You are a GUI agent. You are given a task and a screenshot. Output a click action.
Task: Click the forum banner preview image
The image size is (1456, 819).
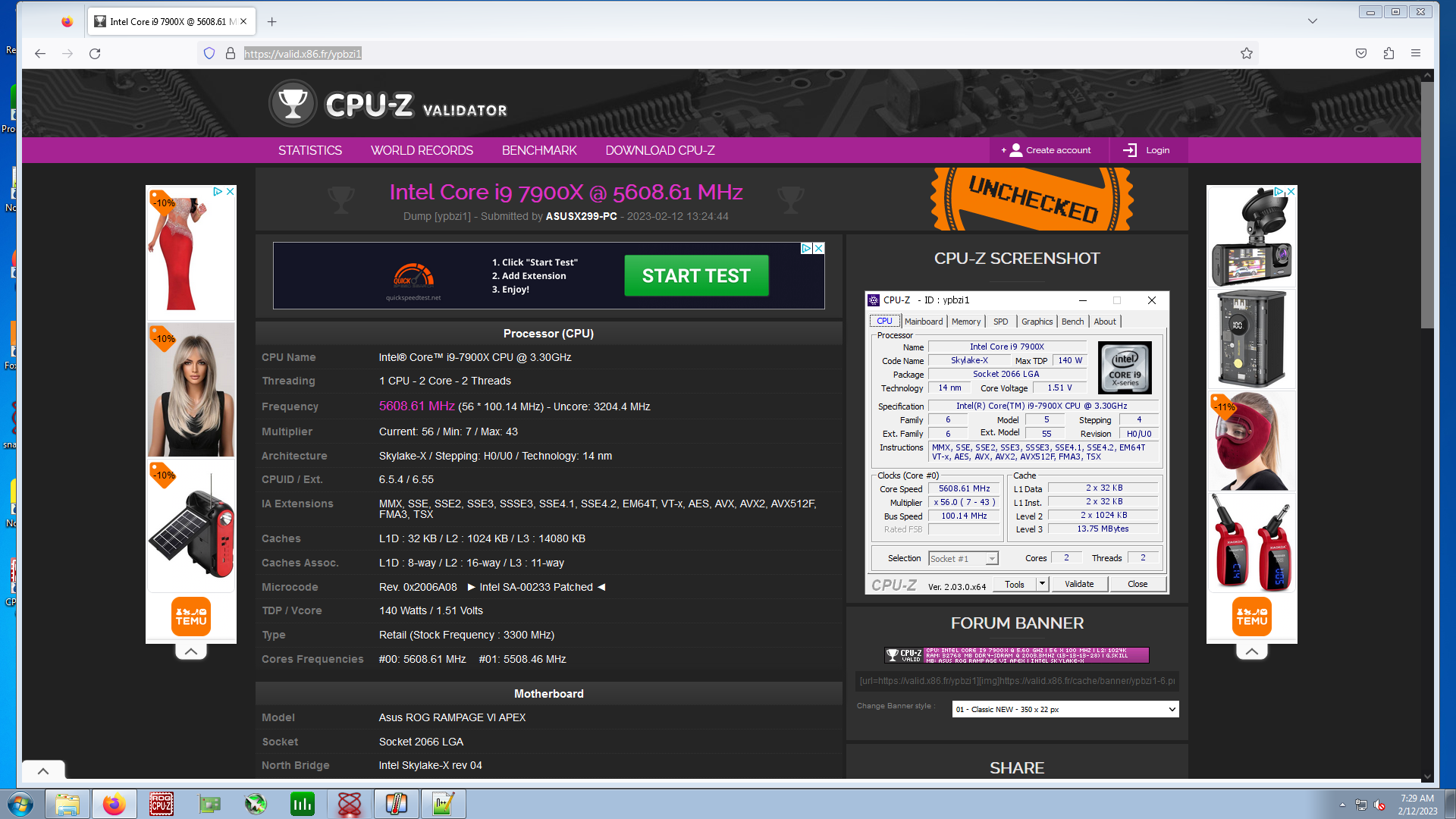tap(1017, 654)
